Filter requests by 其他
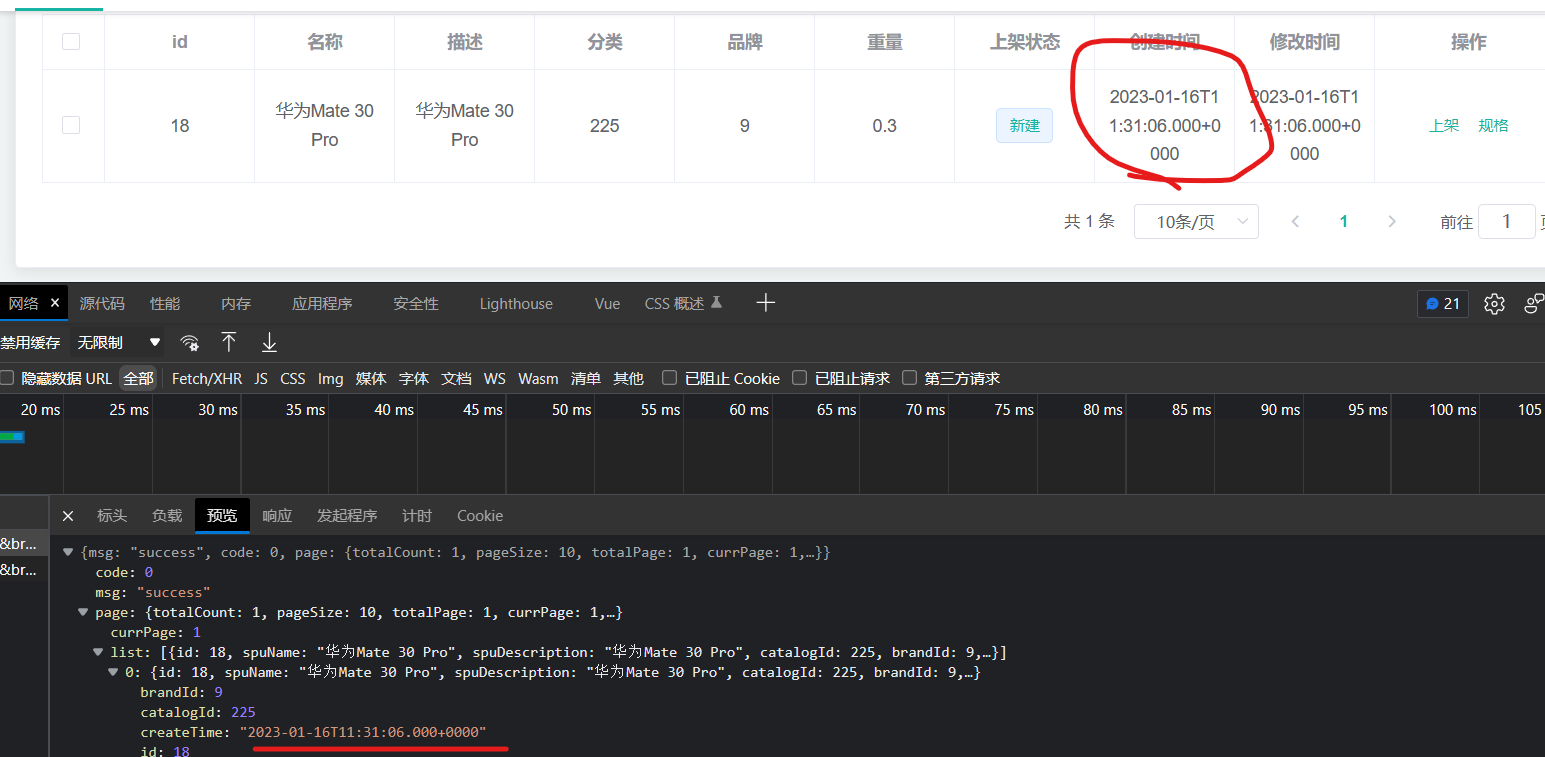This screenshot has height=757, width=1545. tap(629, 378)
